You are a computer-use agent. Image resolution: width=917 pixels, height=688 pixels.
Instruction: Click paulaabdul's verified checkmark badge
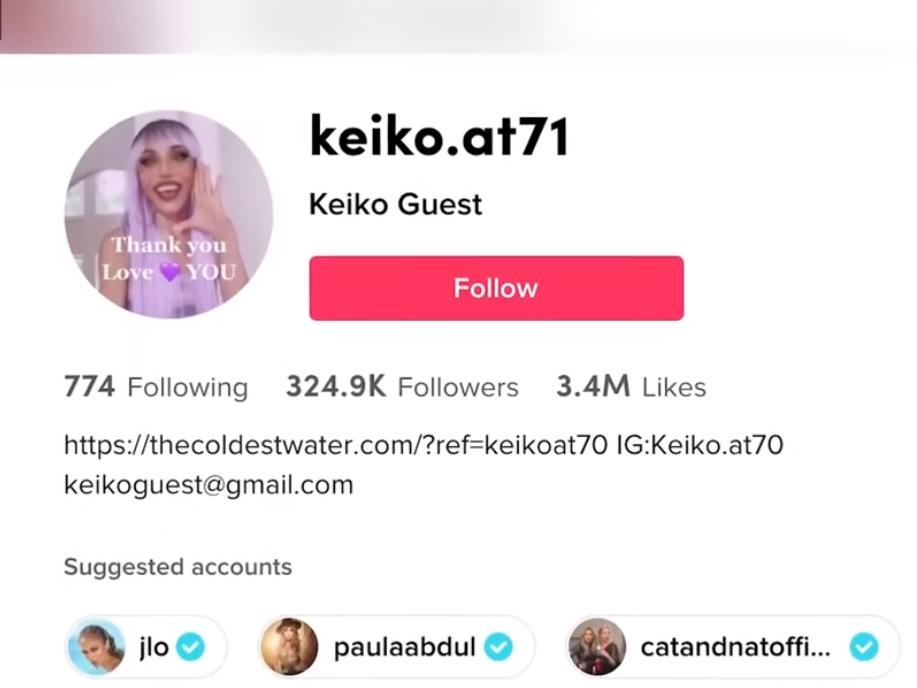(498, 647)
